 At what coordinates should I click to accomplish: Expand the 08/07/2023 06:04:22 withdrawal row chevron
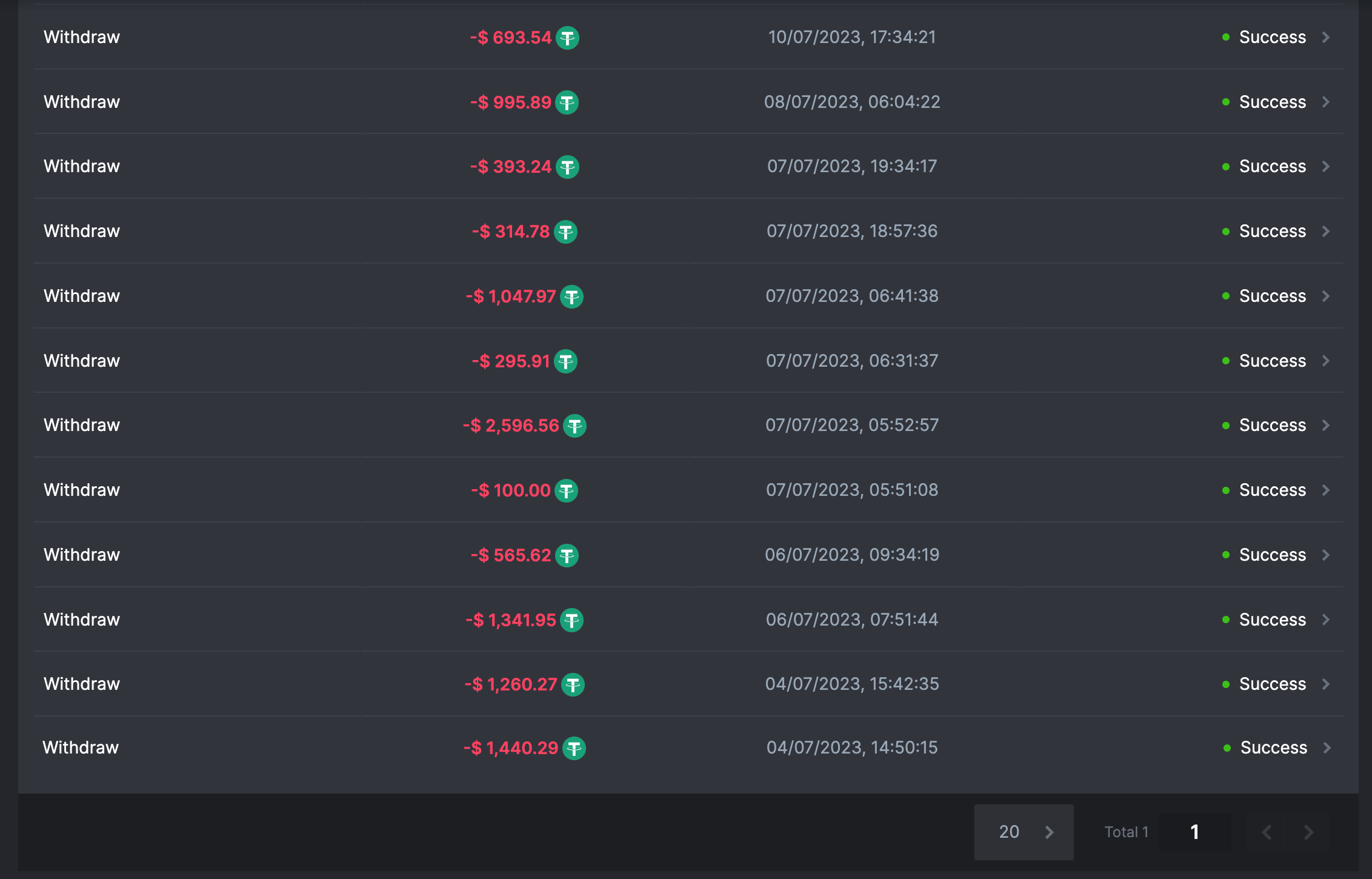1326,102
